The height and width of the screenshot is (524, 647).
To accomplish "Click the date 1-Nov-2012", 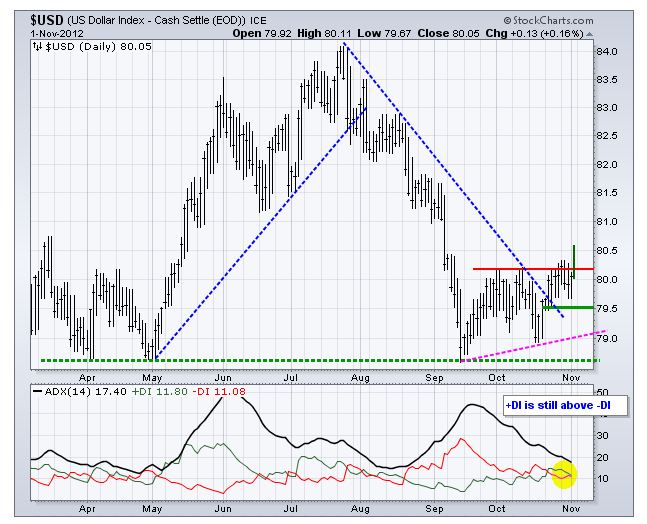I will (x=57, y=33).
